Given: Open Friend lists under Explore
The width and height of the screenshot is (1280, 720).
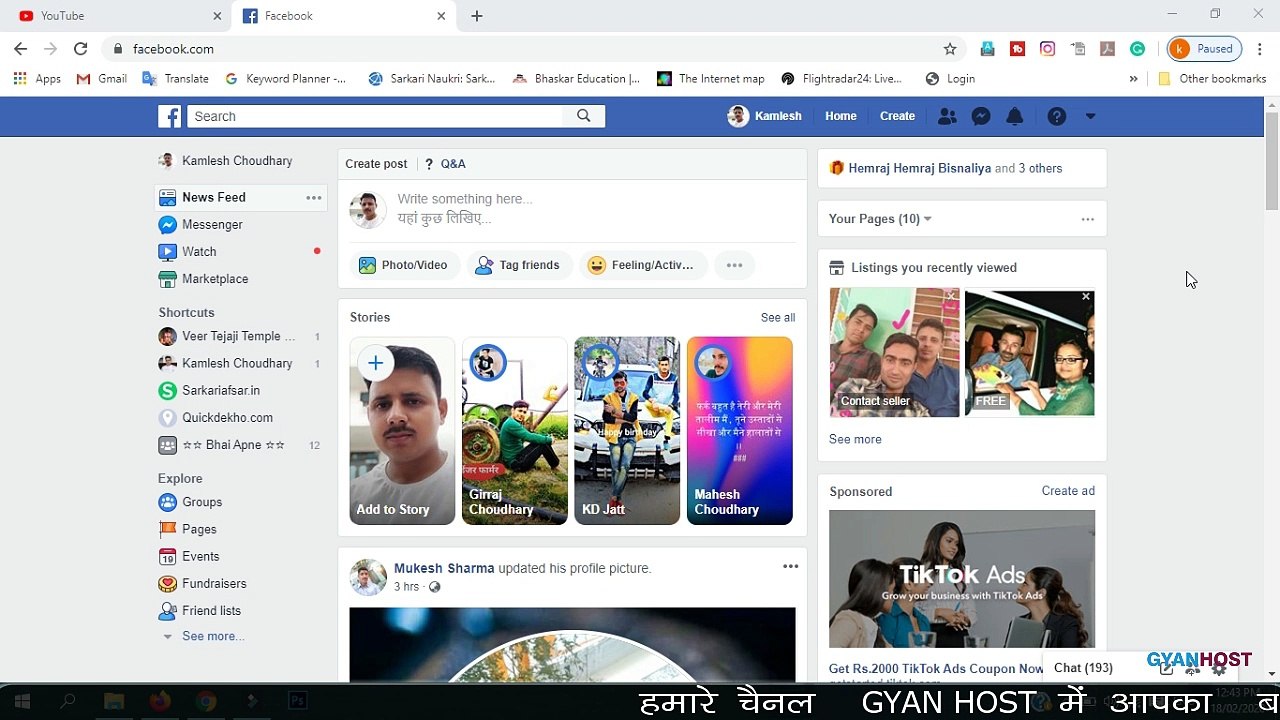Looking at the screenshot, I should [211, 610].
